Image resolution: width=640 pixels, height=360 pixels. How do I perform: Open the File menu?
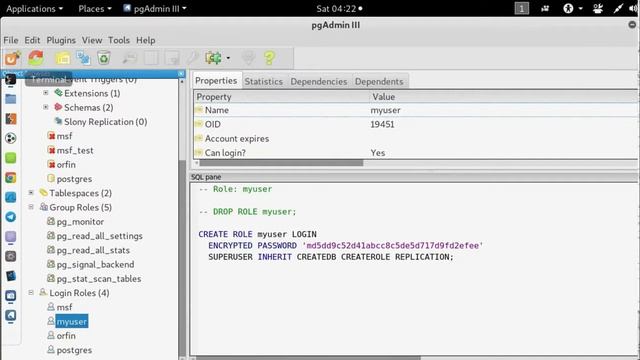click(x=11, y=40)
